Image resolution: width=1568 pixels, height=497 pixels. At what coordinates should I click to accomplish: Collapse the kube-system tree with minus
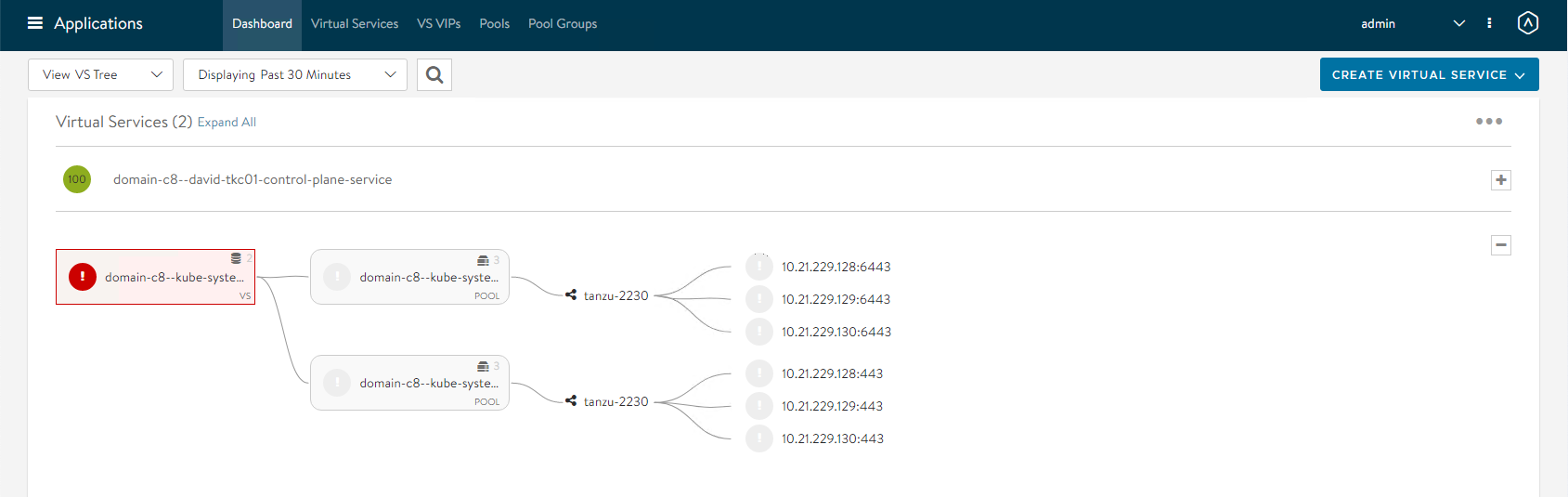[1501, 245]
